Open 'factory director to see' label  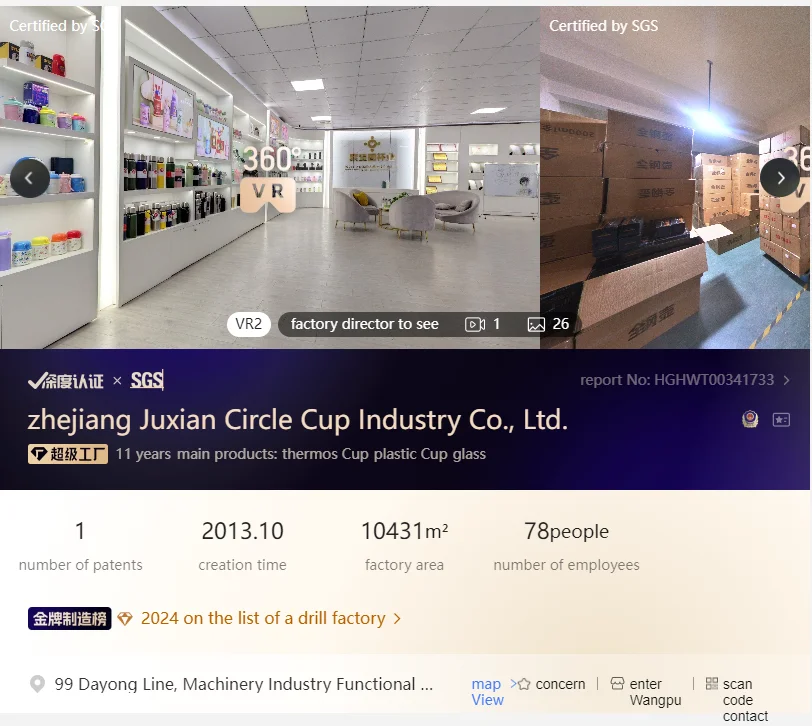point(365,324)
